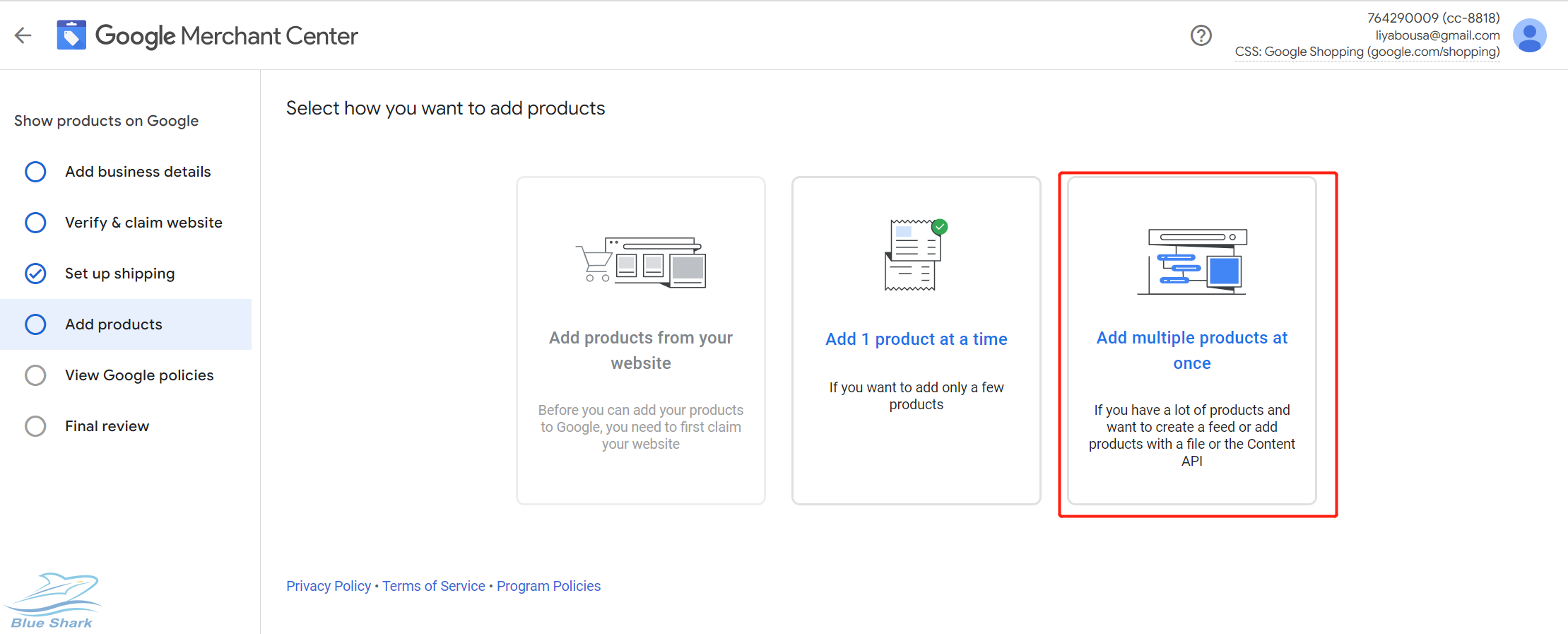Screen dimensions: 1568x634
Task: Open the Program Policies link
Action: [x=548, y=586]
